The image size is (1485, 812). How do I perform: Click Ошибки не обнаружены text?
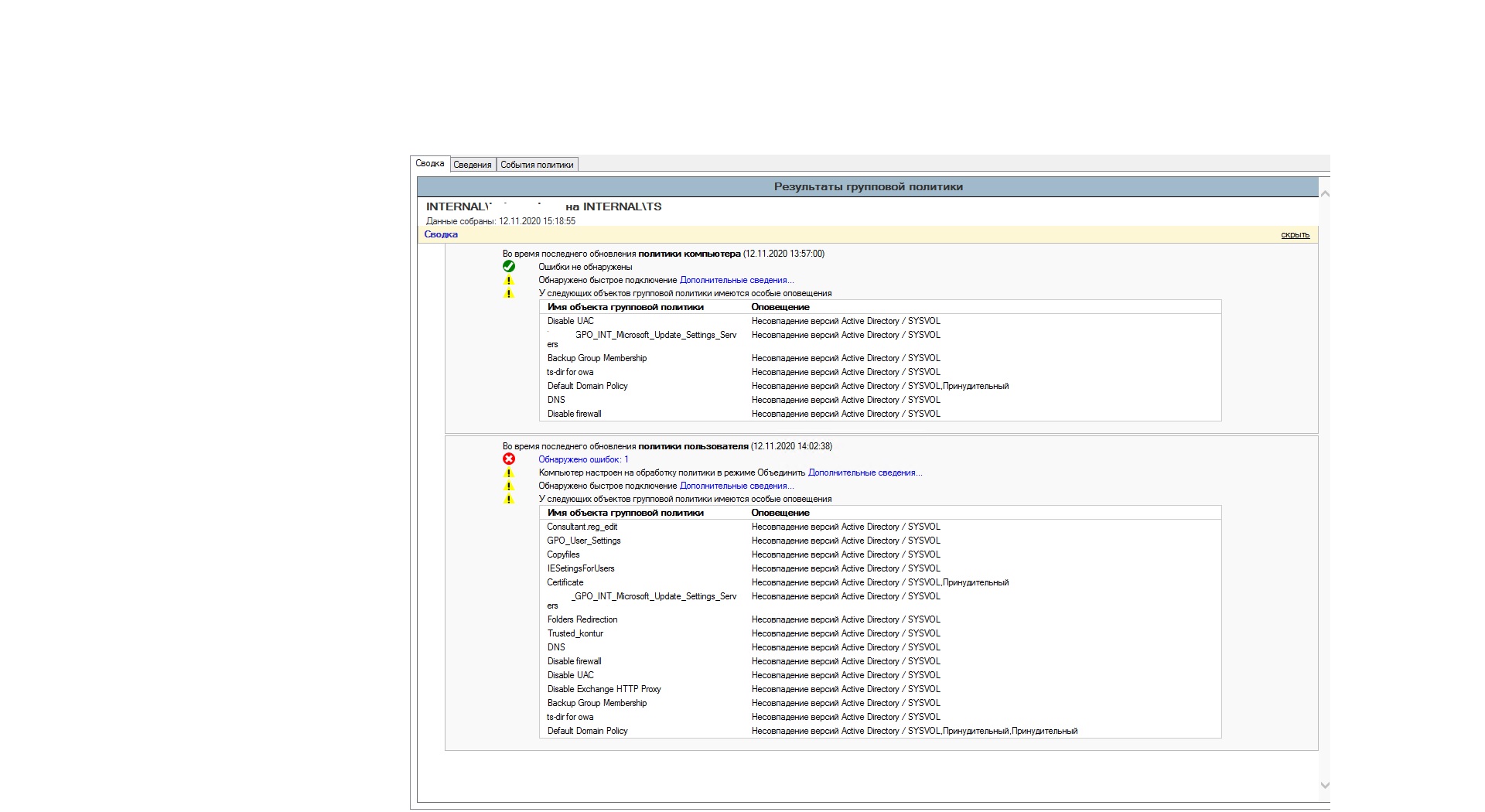tap(585, 267)
